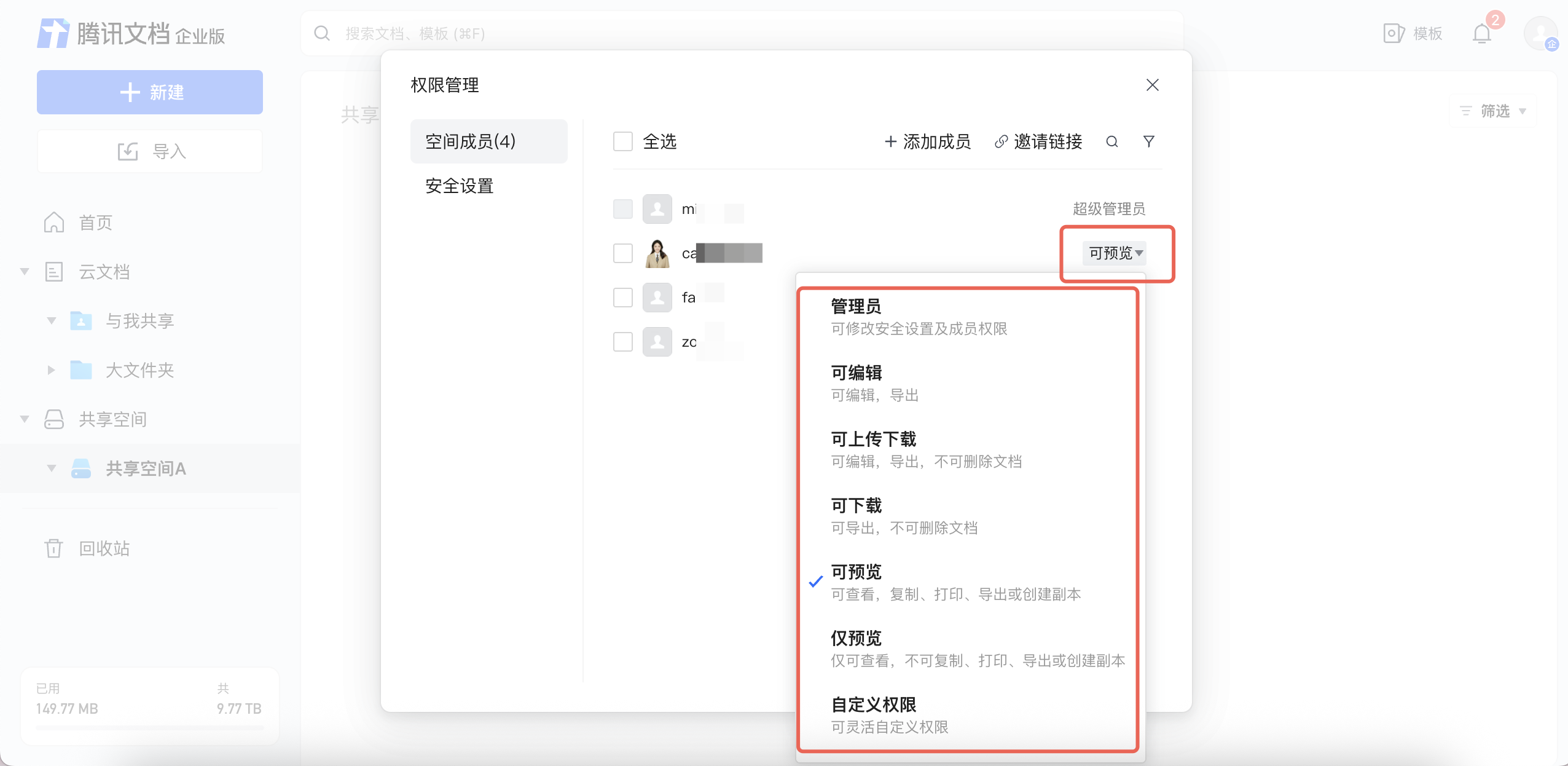This screenshot has height=766, width=1568.
Task: Check the 全选 select-all checkbox
Action: tap(623, 142)
